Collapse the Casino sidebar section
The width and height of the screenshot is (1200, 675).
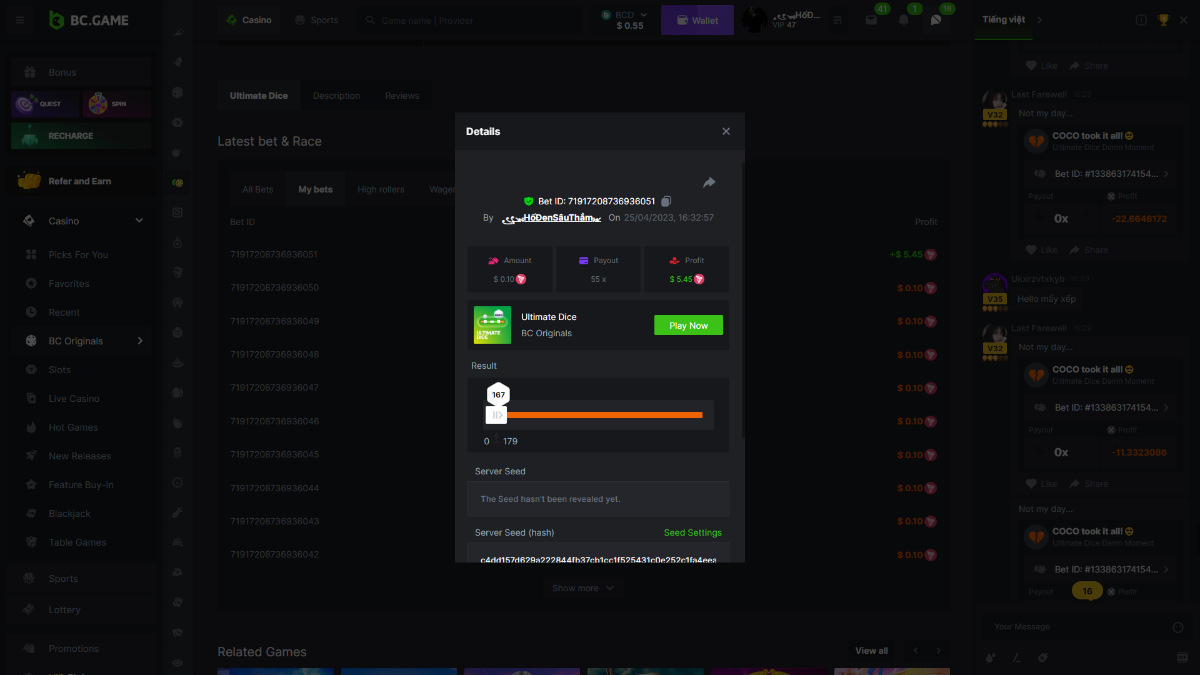pyautogui.click(x=139, y=221)
